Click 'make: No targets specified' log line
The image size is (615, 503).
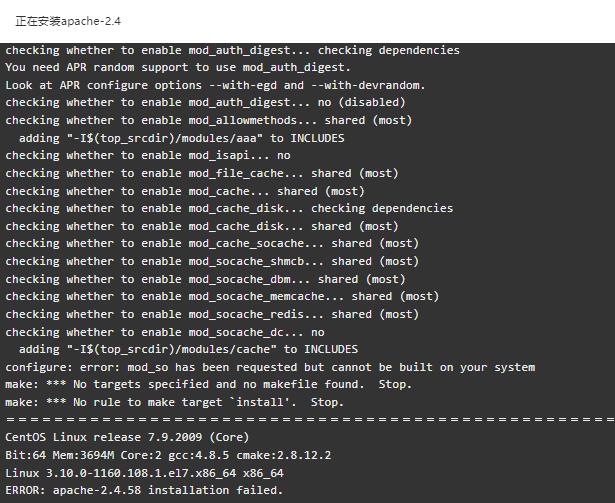click(208, 385)
